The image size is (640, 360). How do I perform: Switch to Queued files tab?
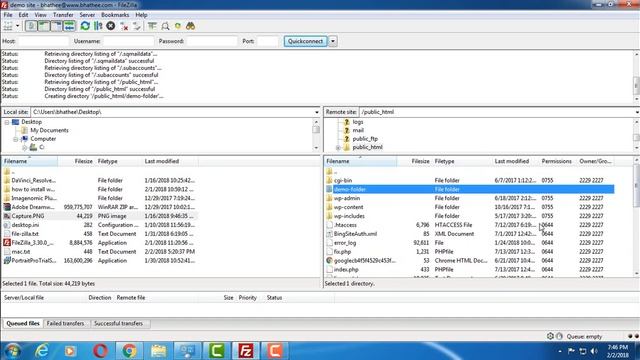point(23,323)
